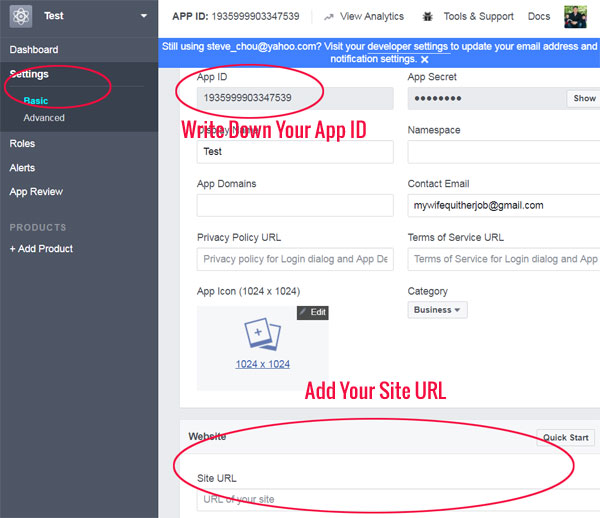600x518 pixels.
Task: Click the Test app atom icon
Action: point(21,16)
